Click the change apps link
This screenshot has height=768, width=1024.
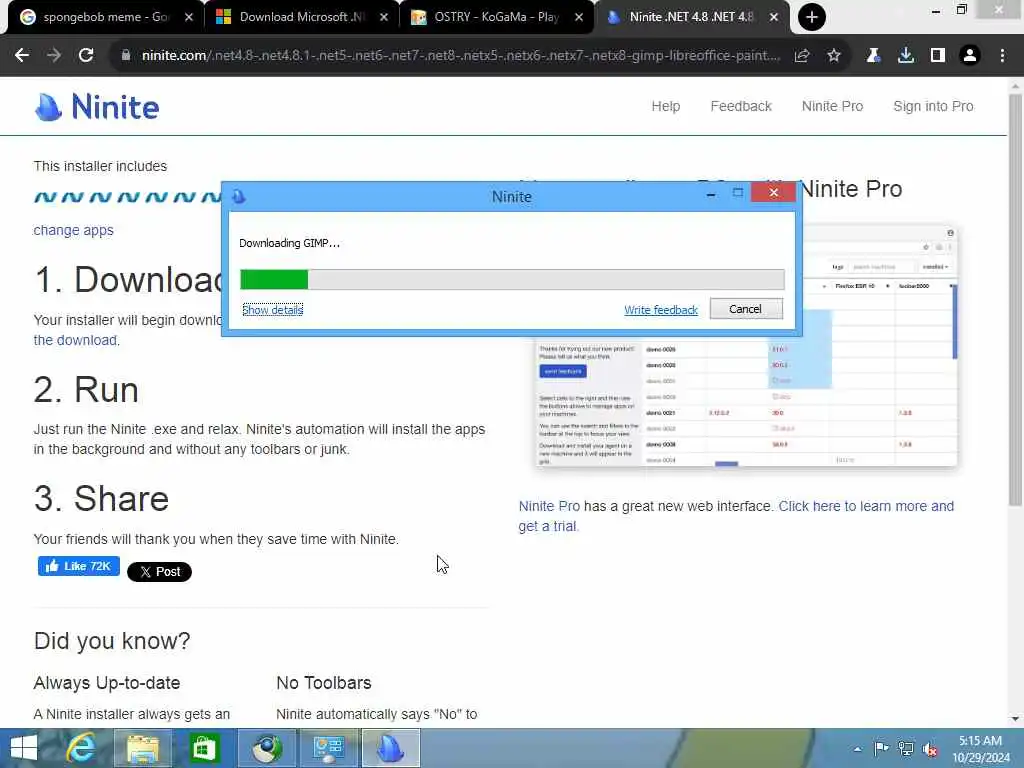pyautogui.click(x=73, y=230)
